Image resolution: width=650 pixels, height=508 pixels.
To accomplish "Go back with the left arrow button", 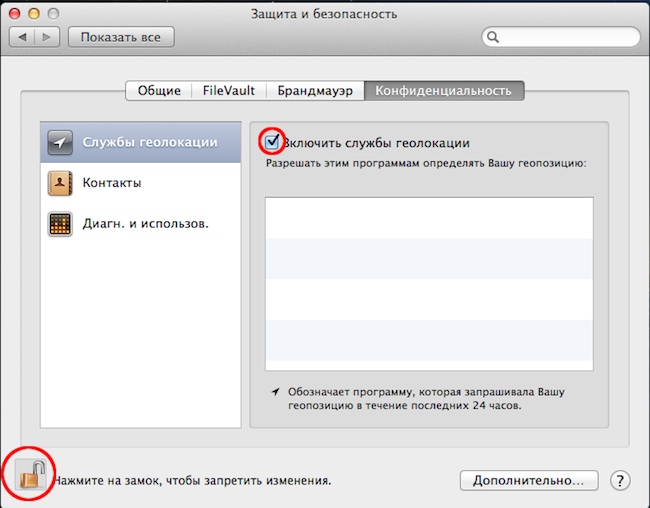I will (26, 37).
